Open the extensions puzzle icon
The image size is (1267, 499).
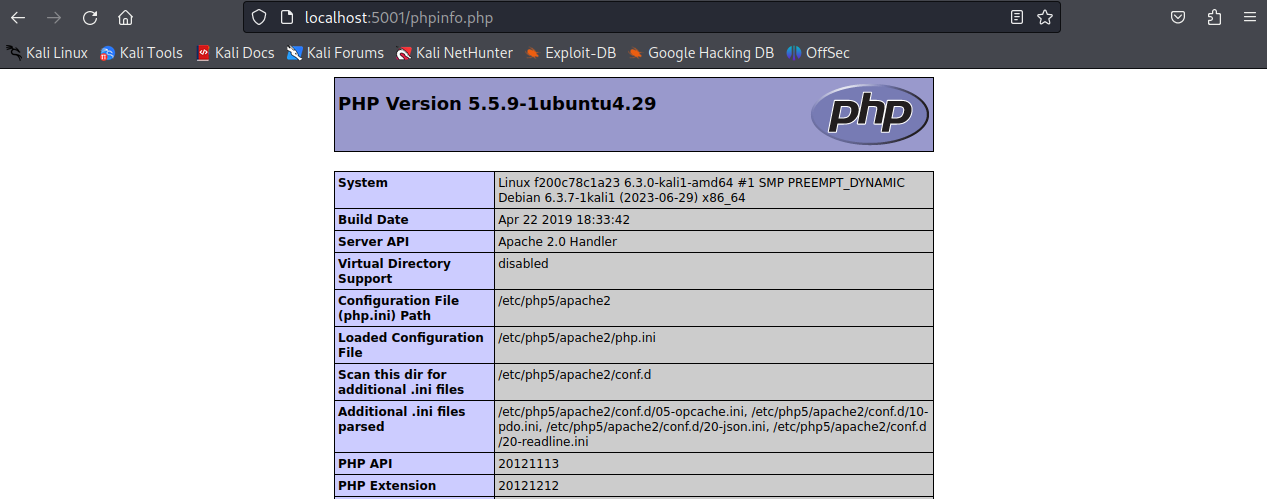coord(1214,17)
